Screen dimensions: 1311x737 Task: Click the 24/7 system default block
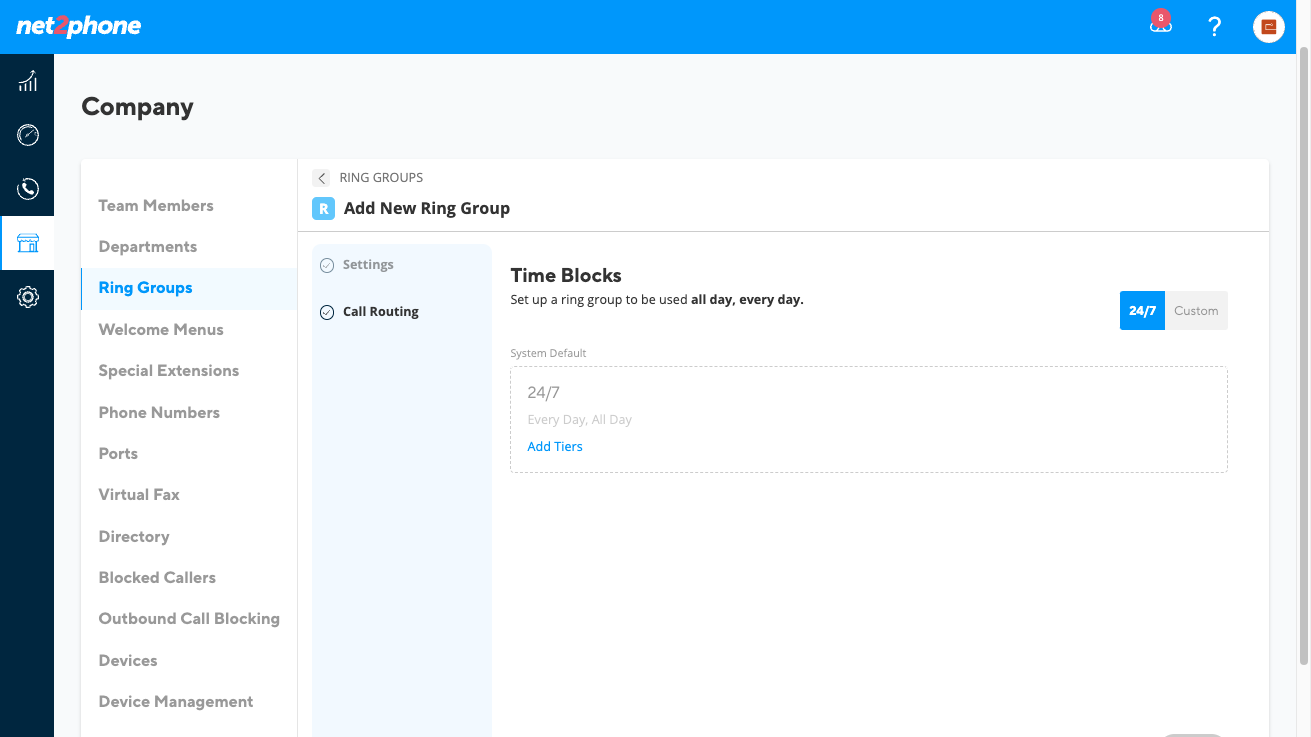869,420
